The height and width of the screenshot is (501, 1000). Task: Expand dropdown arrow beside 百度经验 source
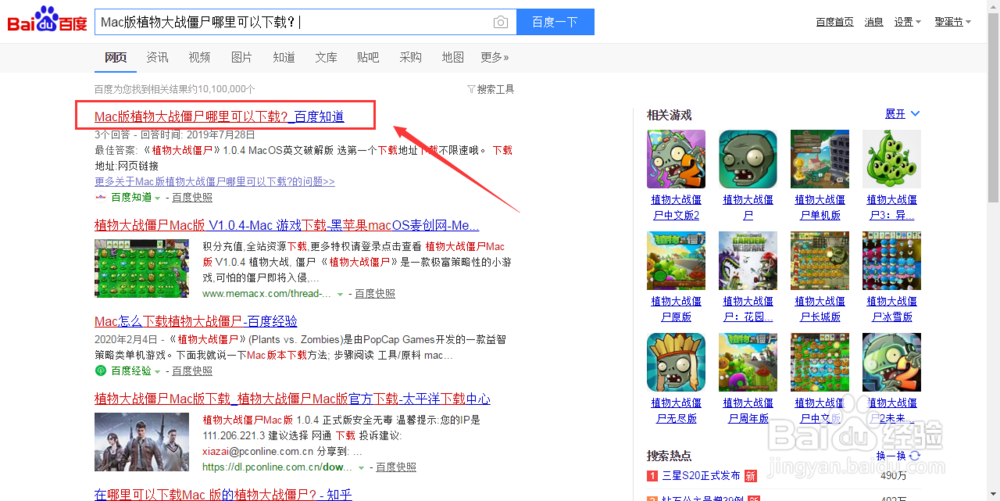click(x=158, y=371)
